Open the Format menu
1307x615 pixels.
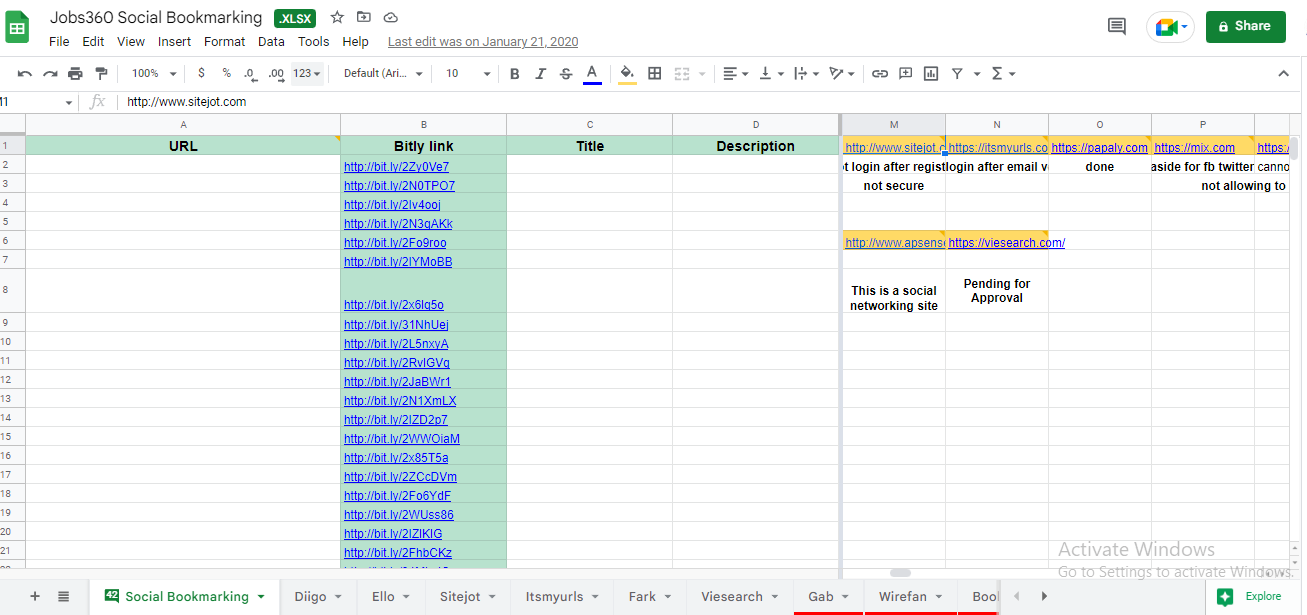tap(224, 42)
